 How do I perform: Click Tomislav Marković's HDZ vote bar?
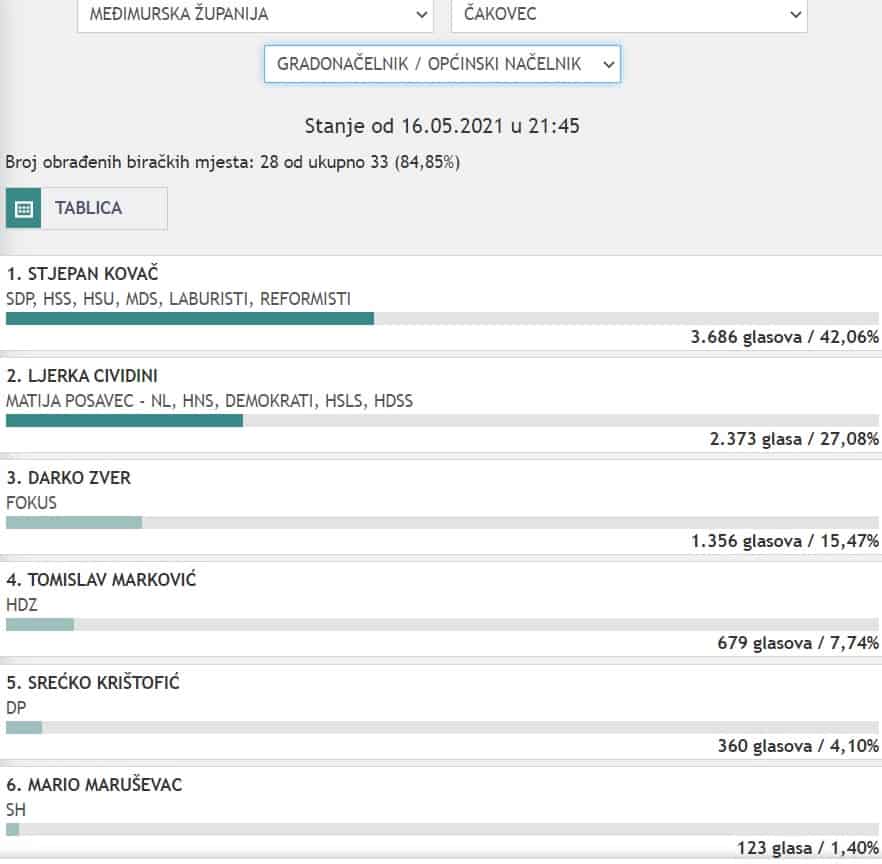(40, 625)
